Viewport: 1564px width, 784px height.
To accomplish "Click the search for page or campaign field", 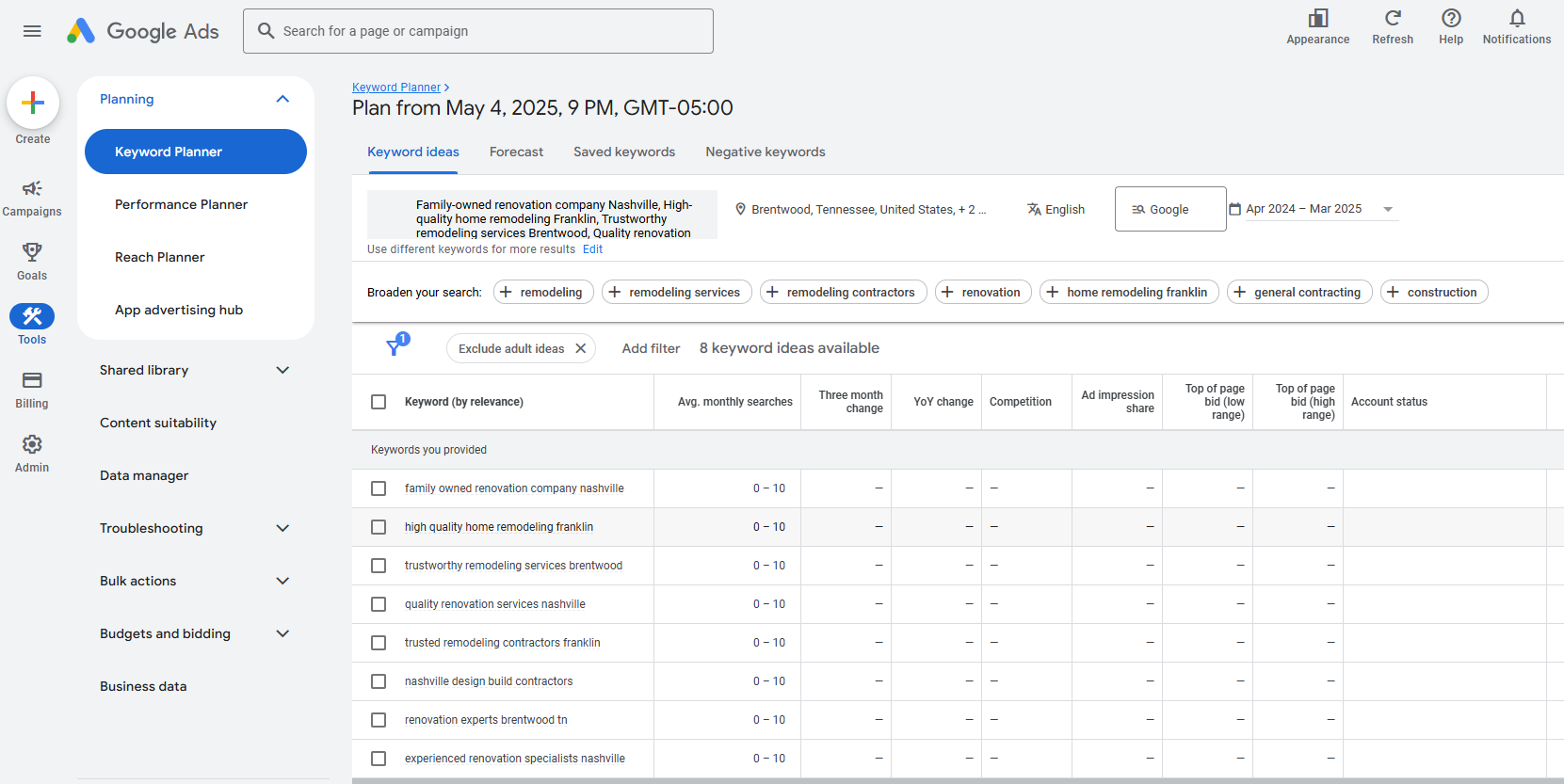I will point(478,31).
